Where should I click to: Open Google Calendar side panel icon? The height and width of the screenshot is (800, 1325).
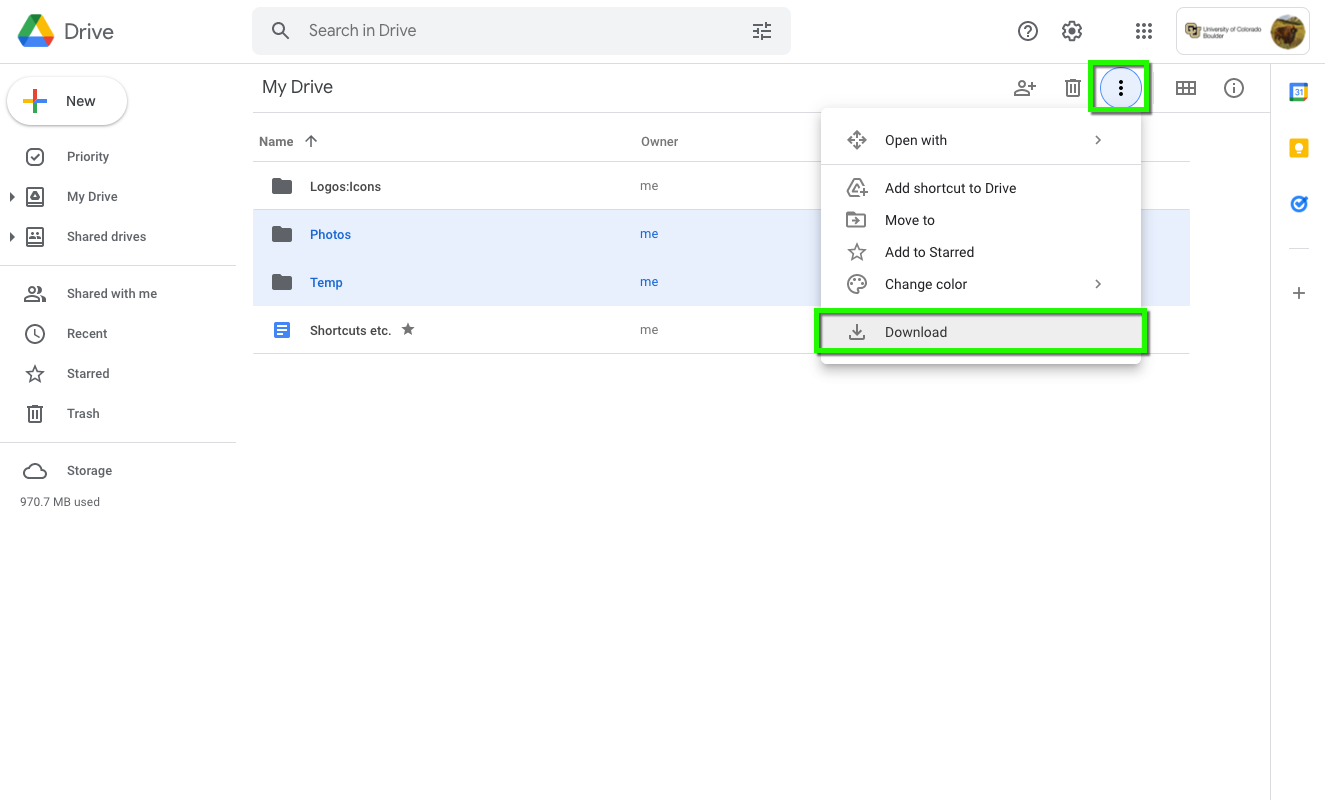[x=1298, y=92]
